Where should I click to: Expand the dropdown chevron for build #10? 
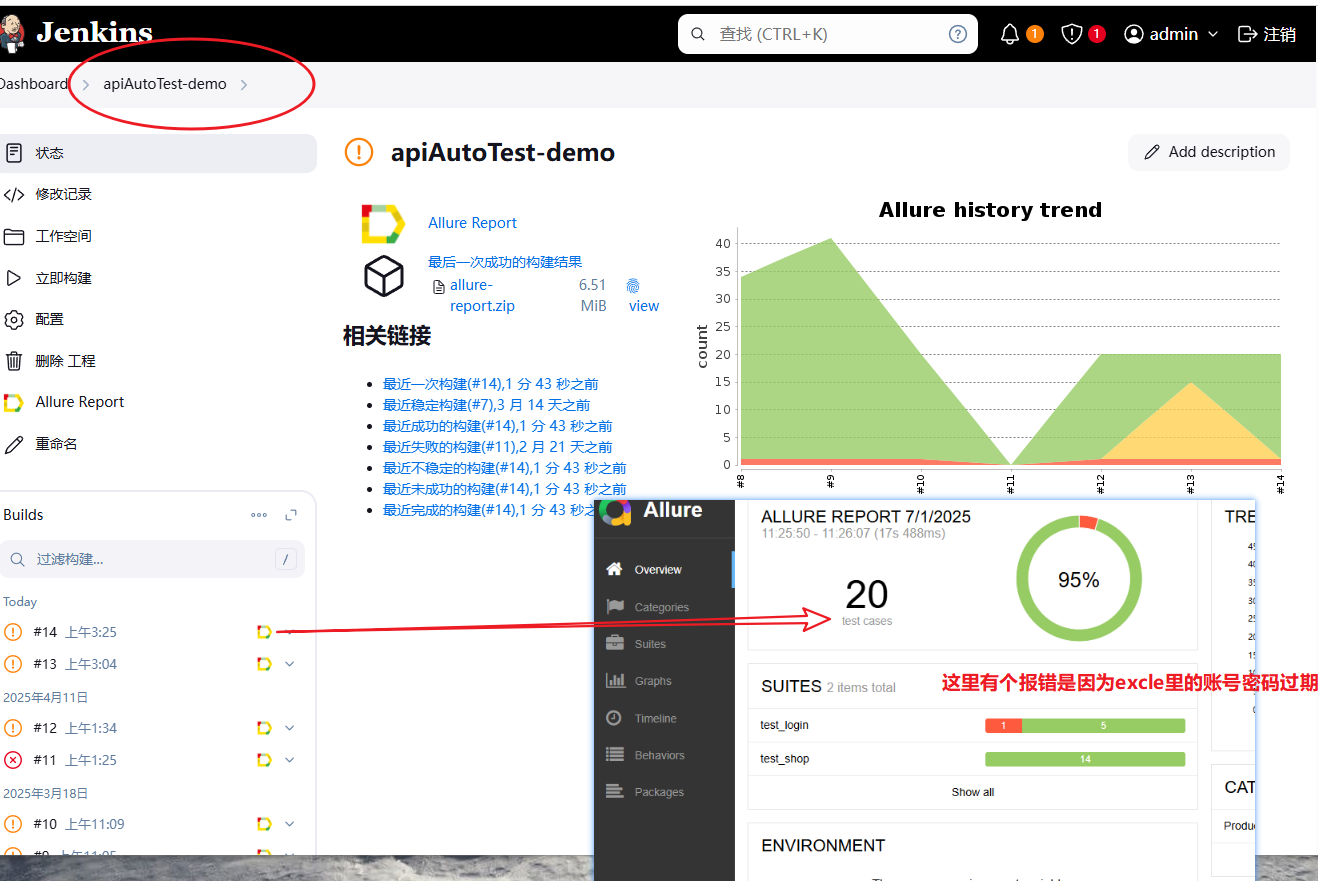[290, 824]
